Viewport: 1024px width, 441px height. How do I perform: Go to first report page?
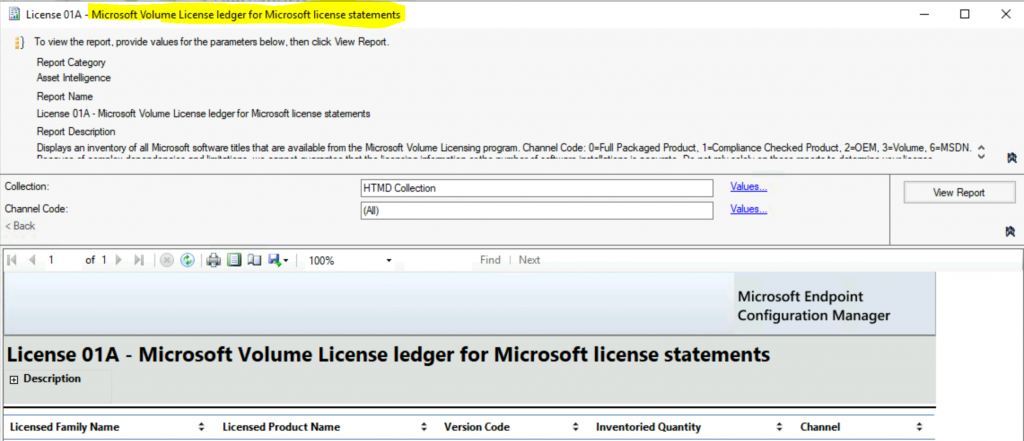[11, 260]
